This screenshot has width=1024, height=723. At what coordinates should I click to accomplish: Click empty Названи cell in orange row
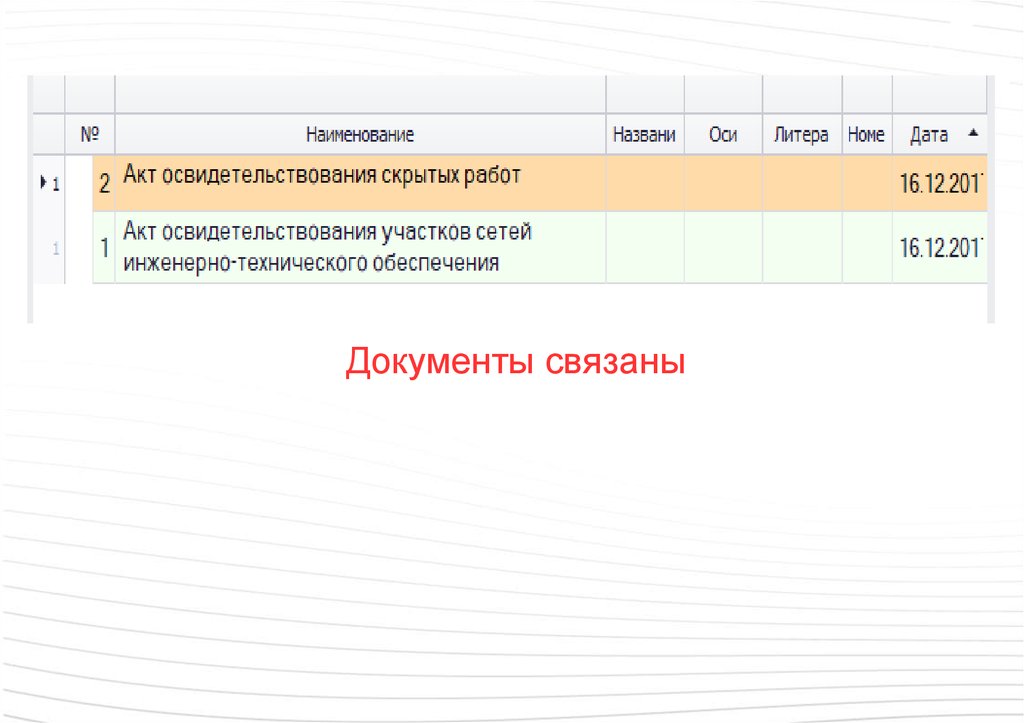pyautogui.click(x=644, y=183)
